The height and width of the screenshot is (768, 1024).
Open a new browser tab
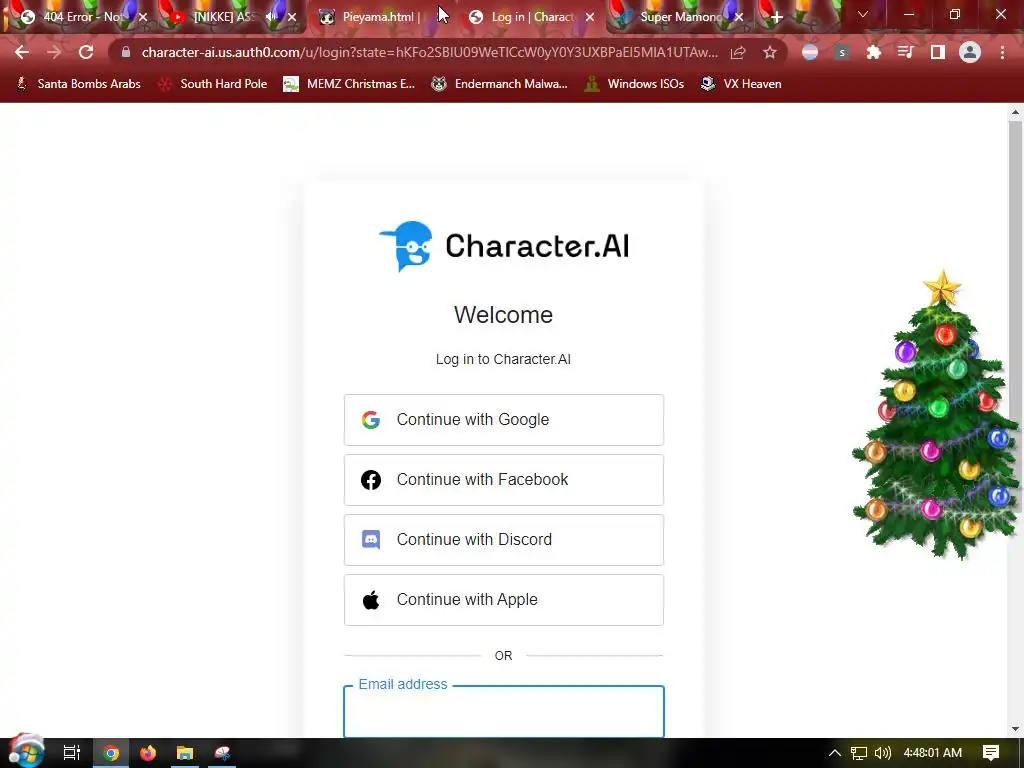[776, 17]
